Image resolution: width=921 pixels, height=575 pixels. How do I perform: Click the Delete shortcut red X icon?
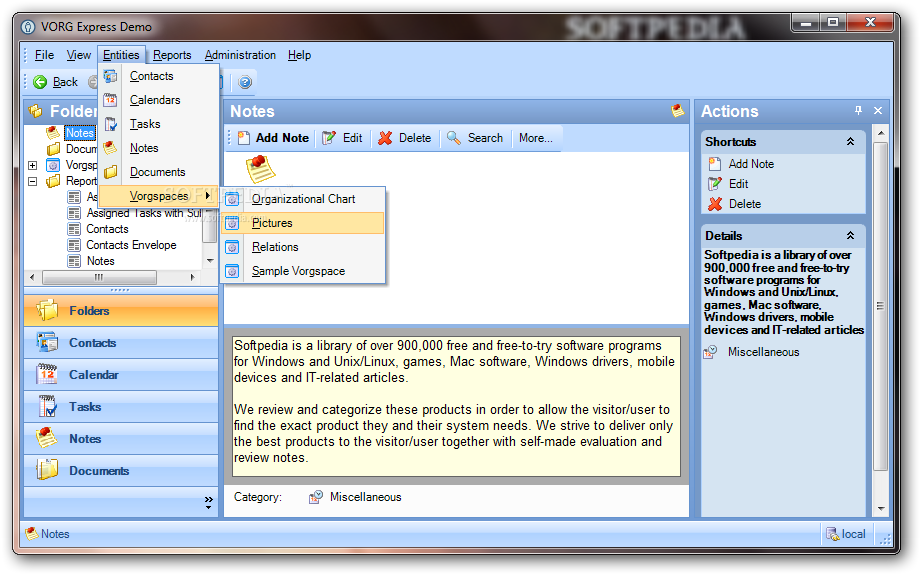pos(715,204)
